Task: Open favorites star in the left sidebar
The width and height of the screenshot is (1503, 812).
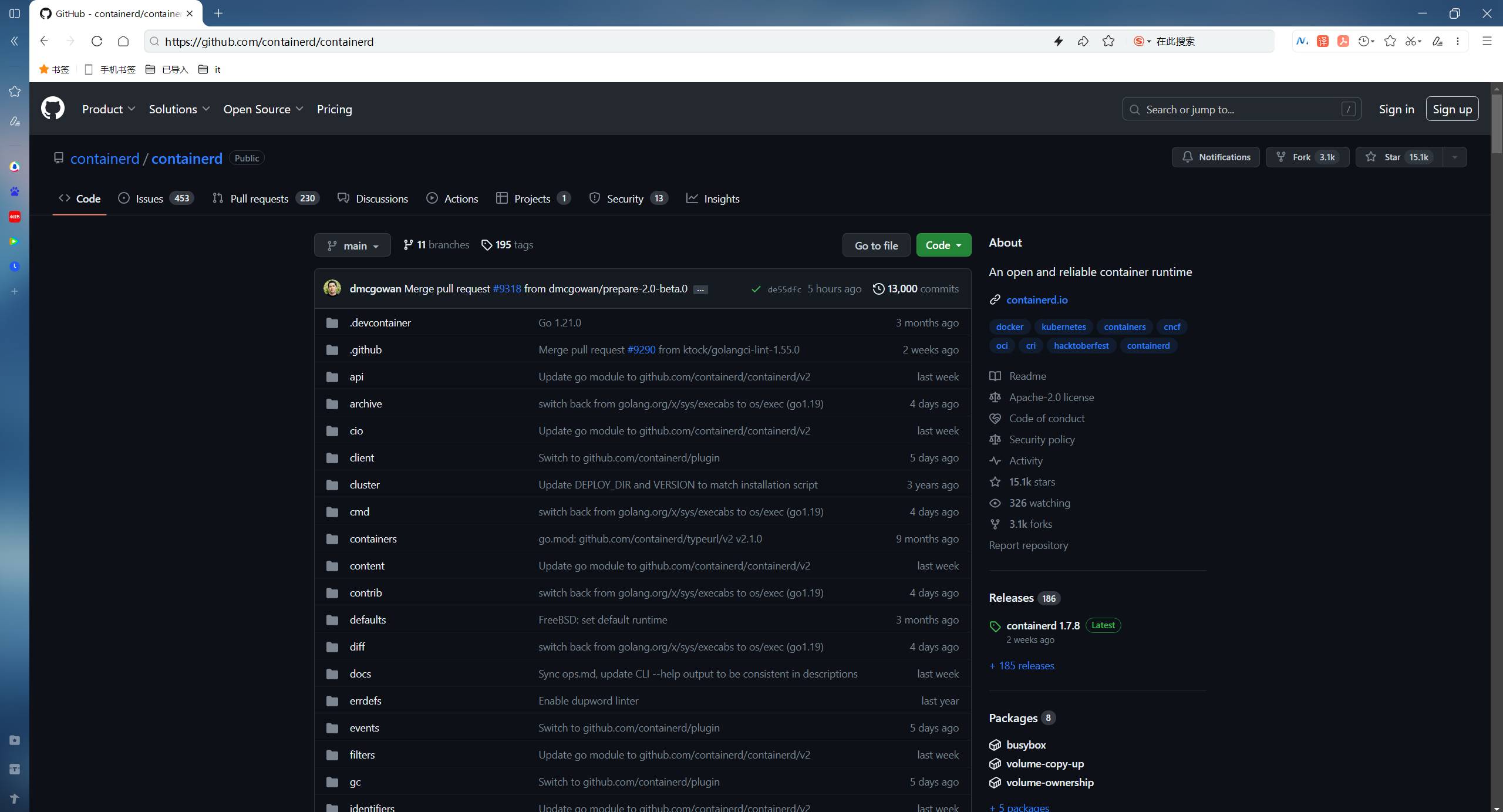Action: click(15, 92)
